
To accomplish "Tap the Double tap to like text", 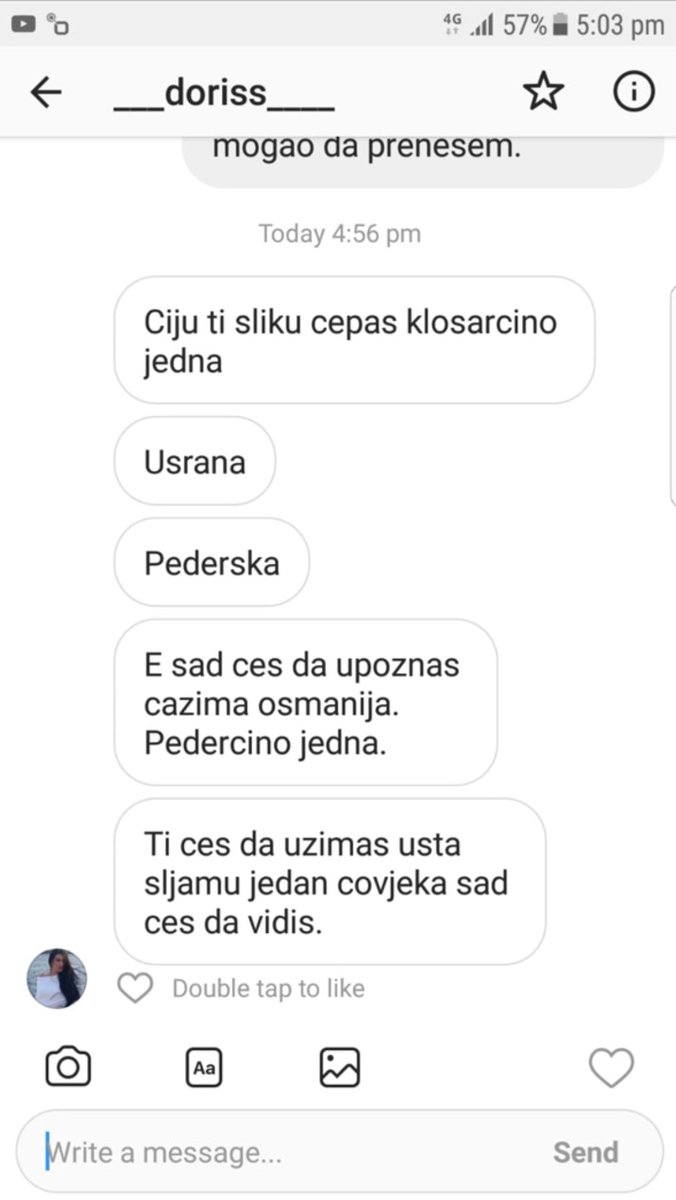I will 269,989.
